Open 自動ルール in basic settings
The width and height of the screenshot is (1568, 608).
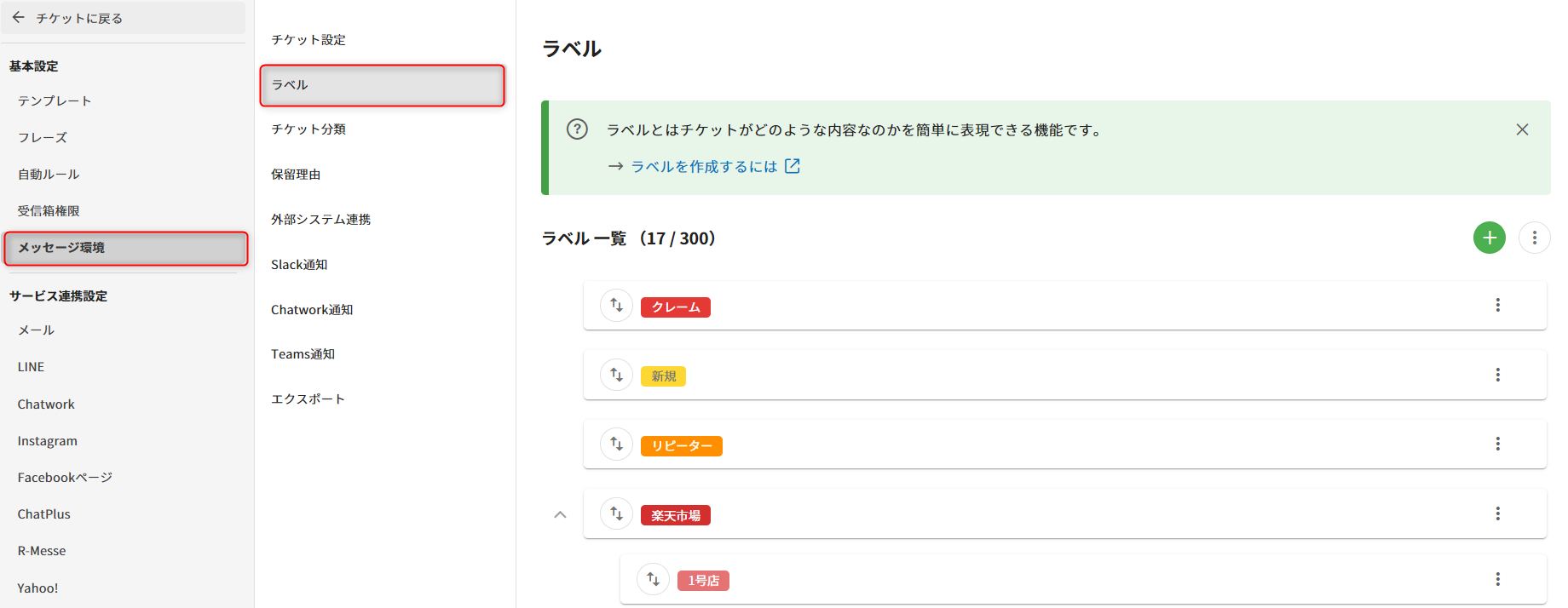49,175
